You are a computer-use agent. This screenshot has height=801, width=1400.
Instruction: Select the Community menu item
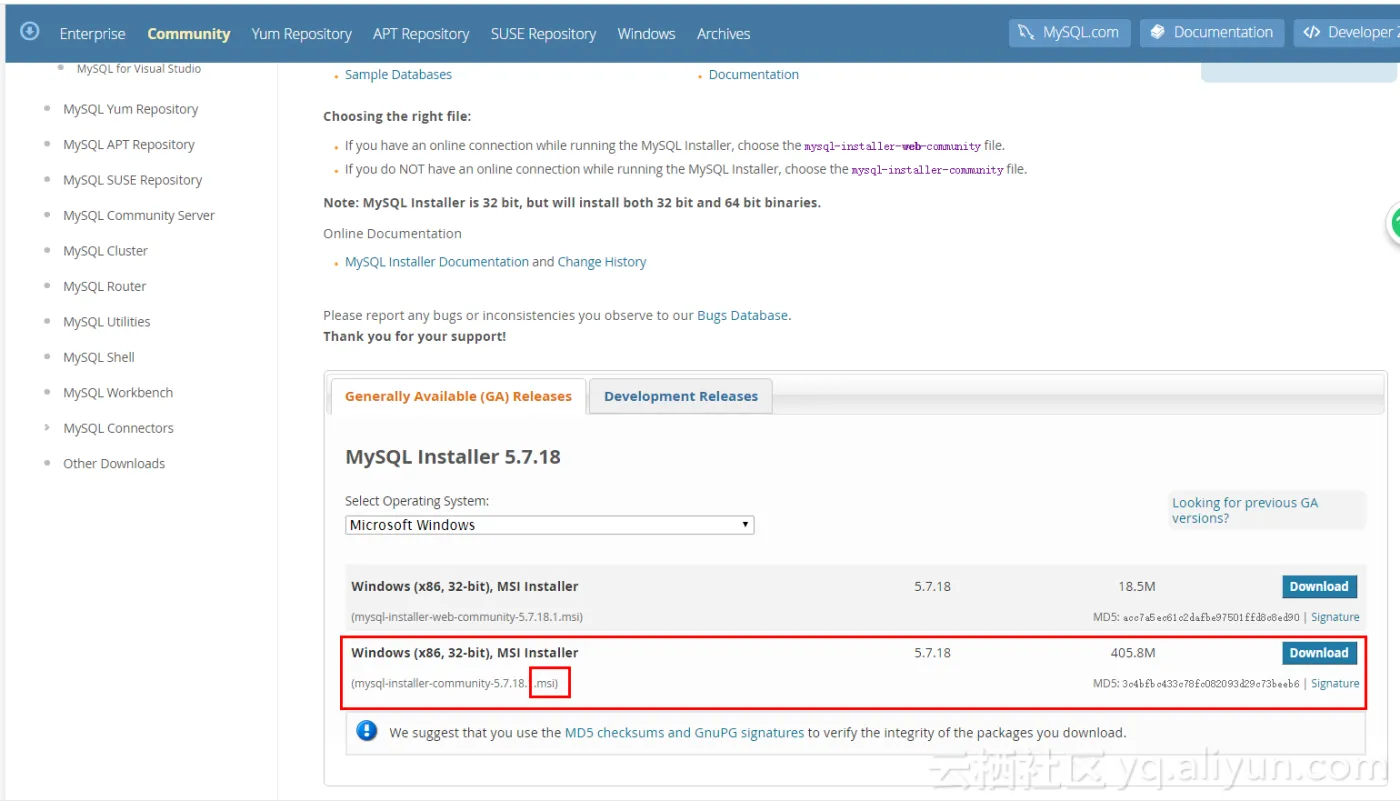click(x=188, y=34)
